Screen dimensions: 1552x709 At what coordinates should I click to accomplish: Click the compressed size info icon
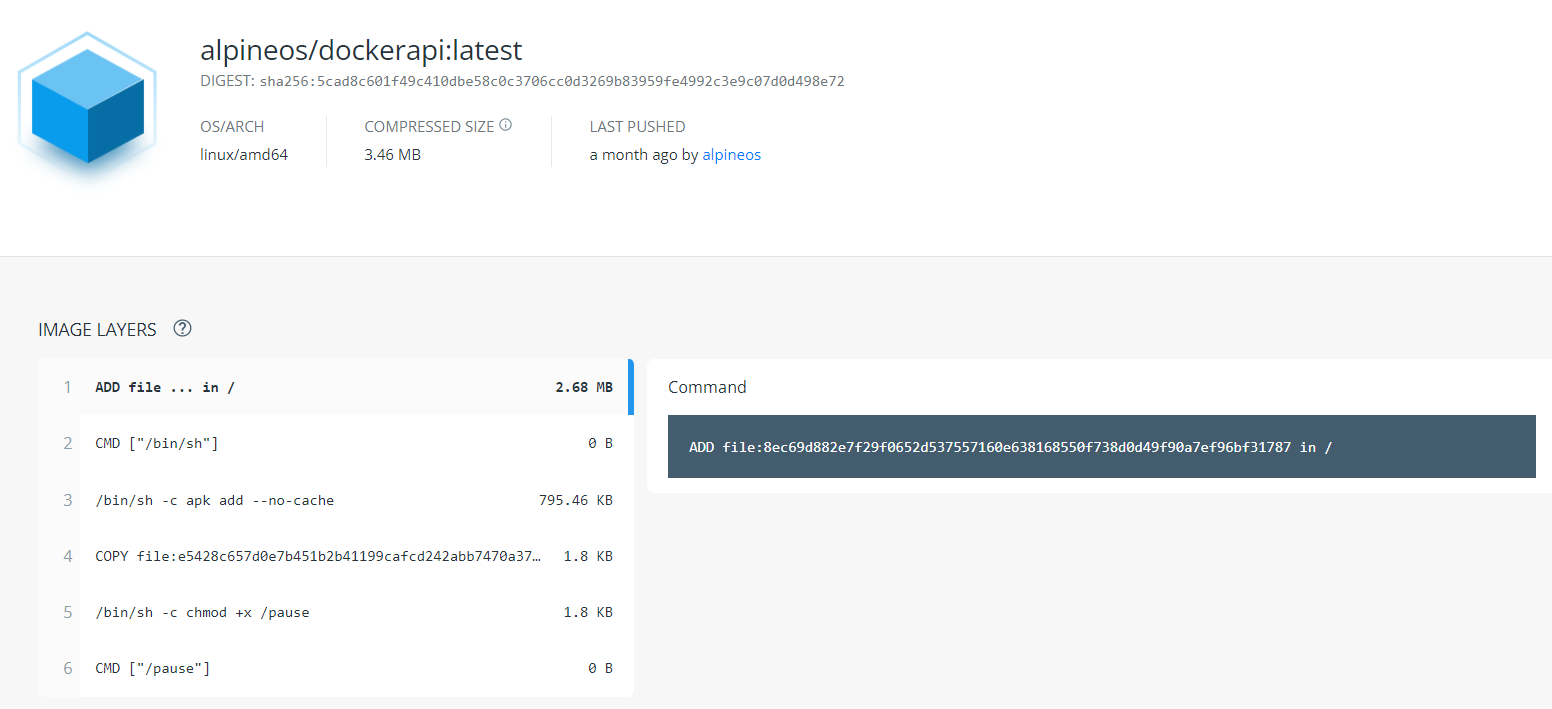click(x=506, y=125)
